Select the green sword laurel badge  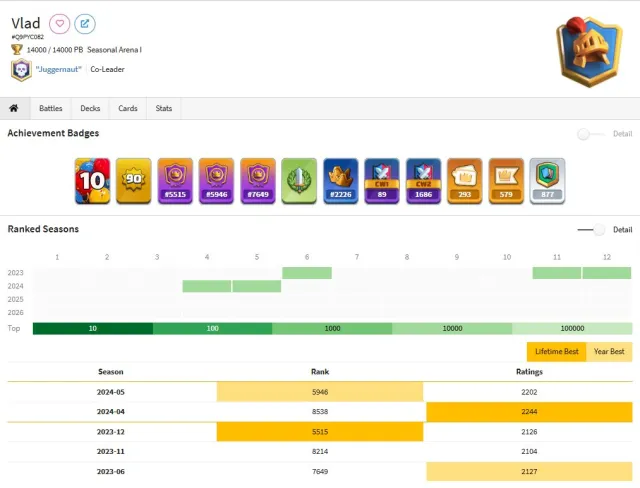pyautogui.click(x=299, y=181)
